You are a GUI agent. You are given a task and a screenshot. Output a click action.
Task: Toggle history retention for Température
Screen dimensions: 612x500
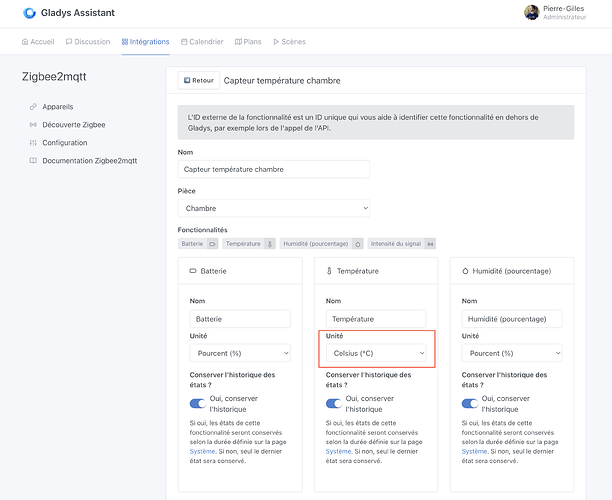pos(335,404)
